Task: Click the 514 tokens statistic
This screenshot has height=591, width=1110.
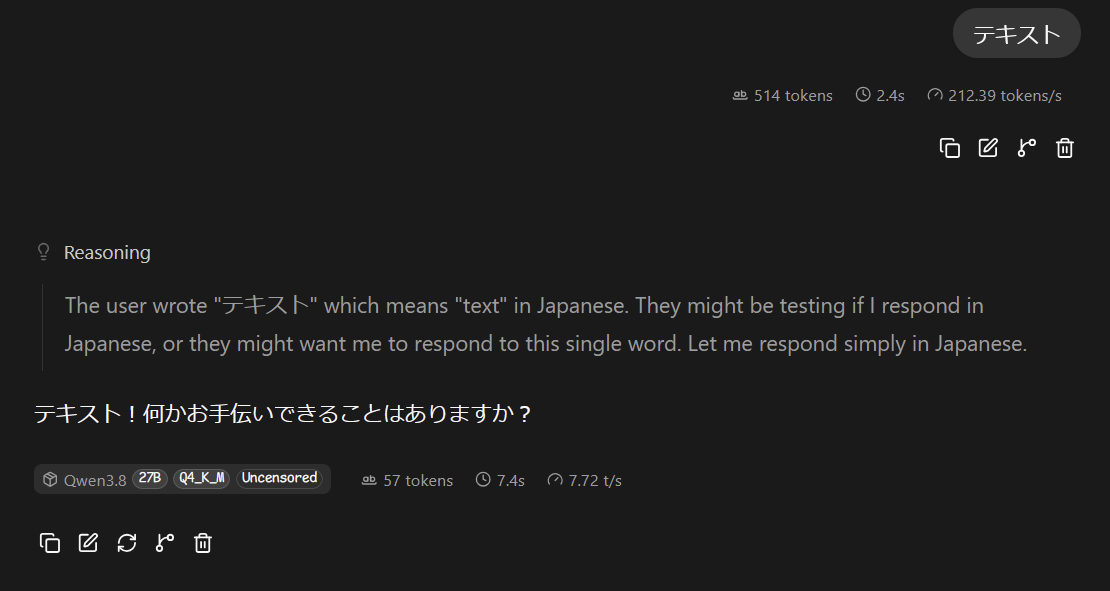Action: point(783,96)
